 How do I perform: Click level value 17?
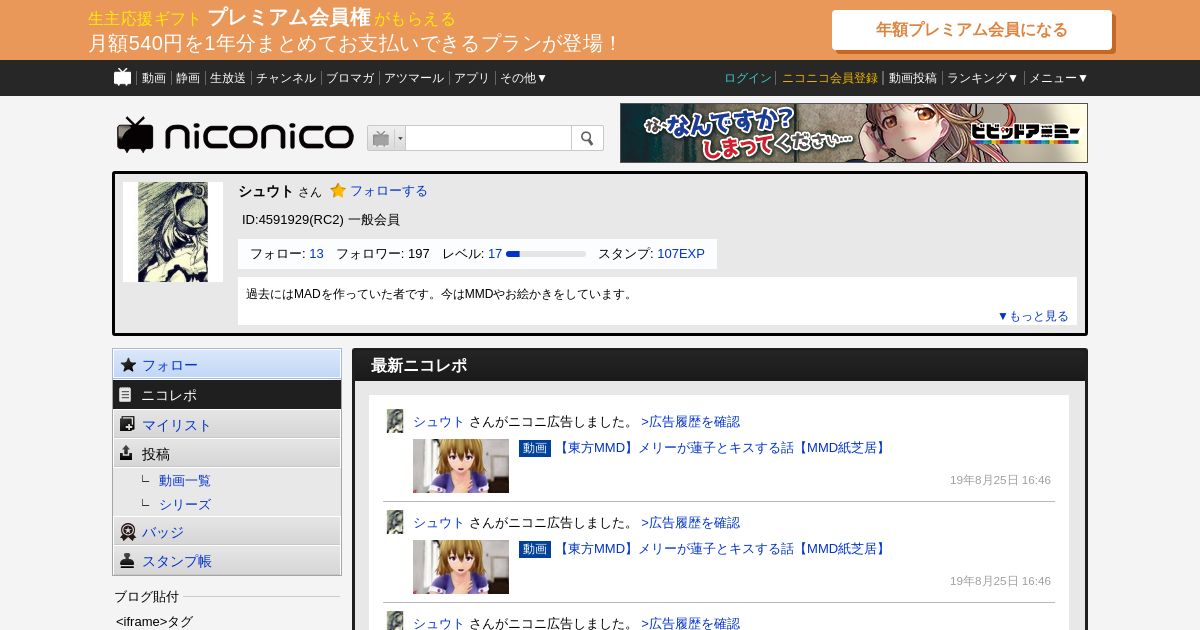(x=495, y=254)
